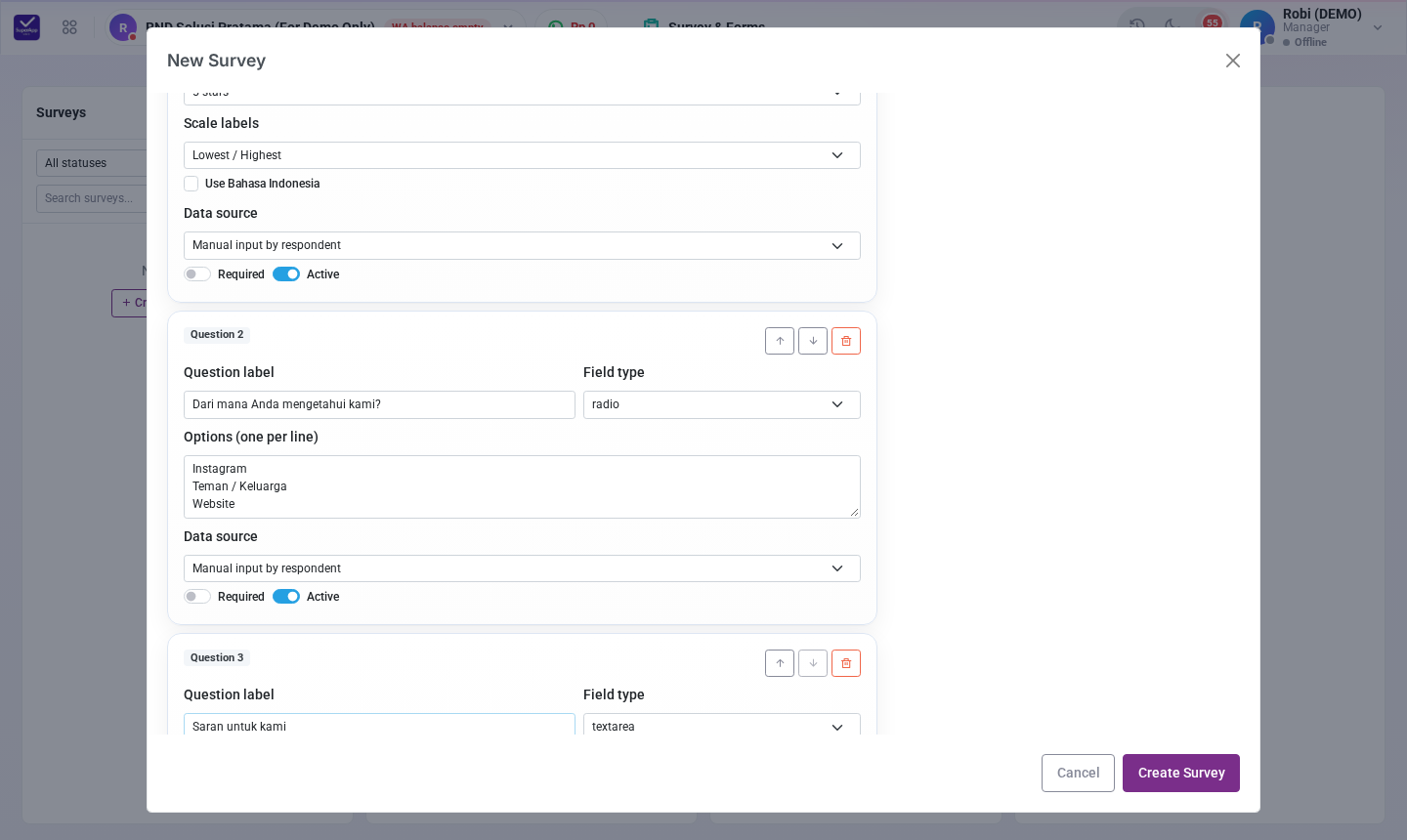Click Question 3 badge label
Screen dimensions: 1407x840
217,658
